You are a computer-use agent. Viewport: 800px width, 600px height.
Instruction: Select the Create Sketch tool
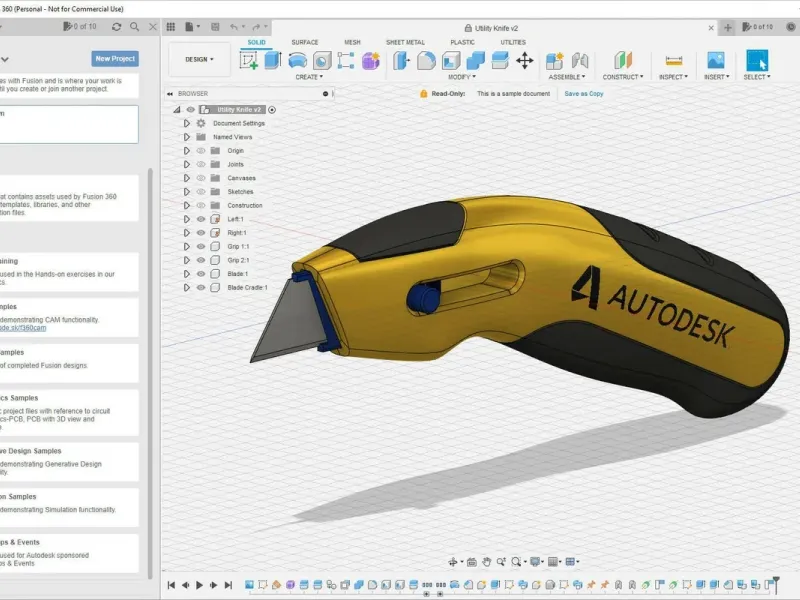[x=250, y=61]
